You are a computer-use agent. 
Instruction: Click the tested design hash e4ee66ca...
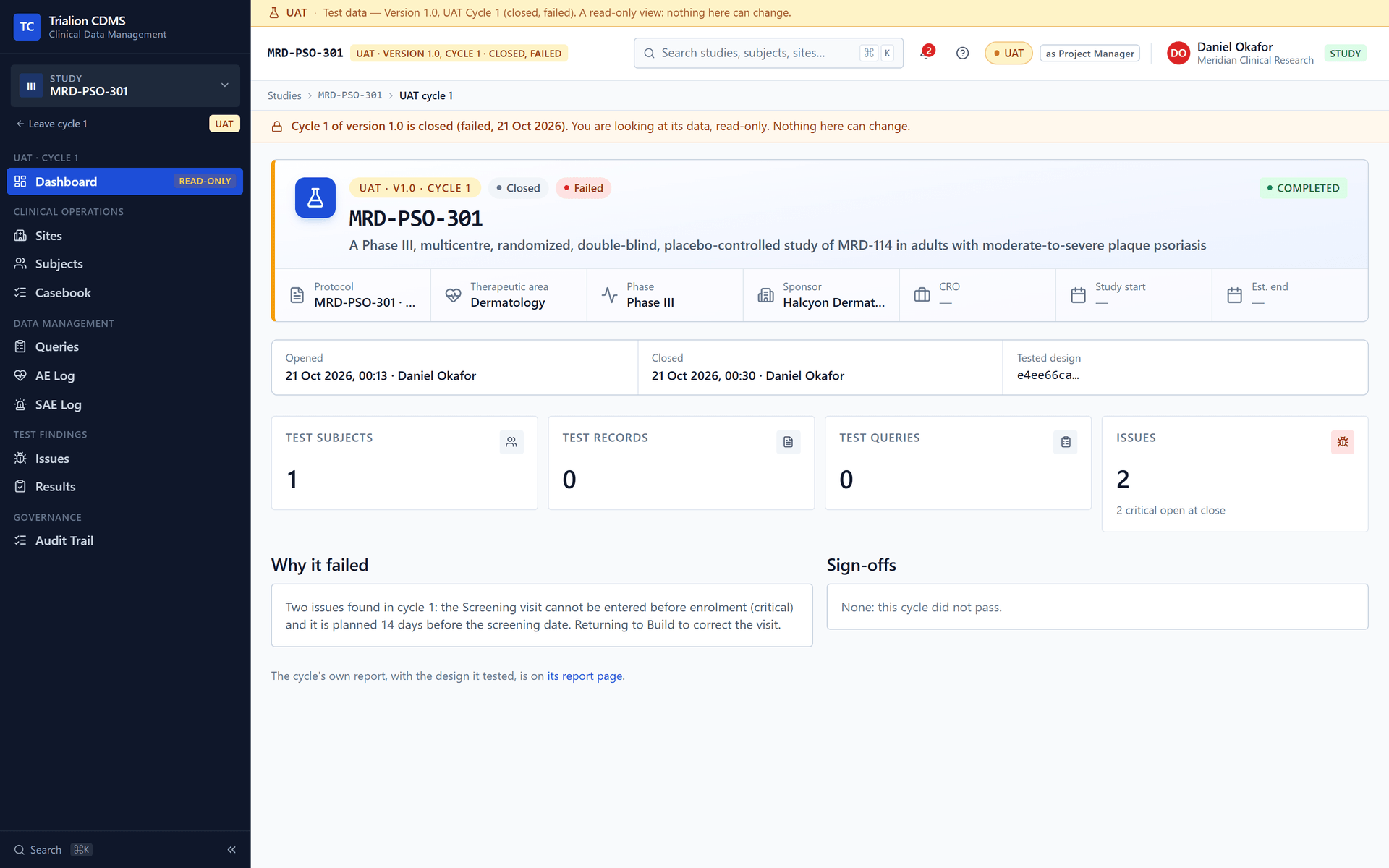tap(1048, 375)
